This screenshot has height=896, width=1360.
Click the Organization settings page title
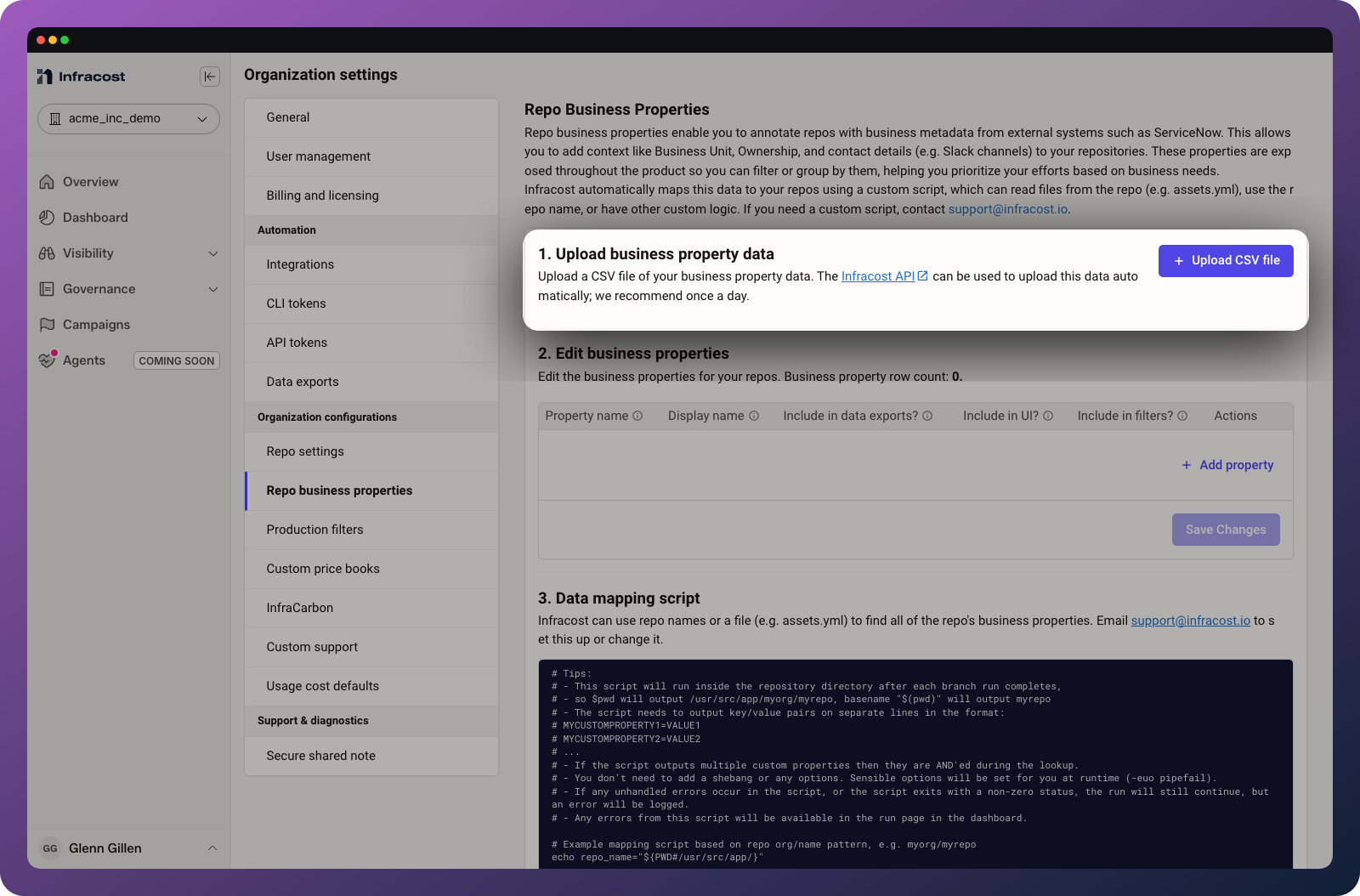tap(320, 75)
